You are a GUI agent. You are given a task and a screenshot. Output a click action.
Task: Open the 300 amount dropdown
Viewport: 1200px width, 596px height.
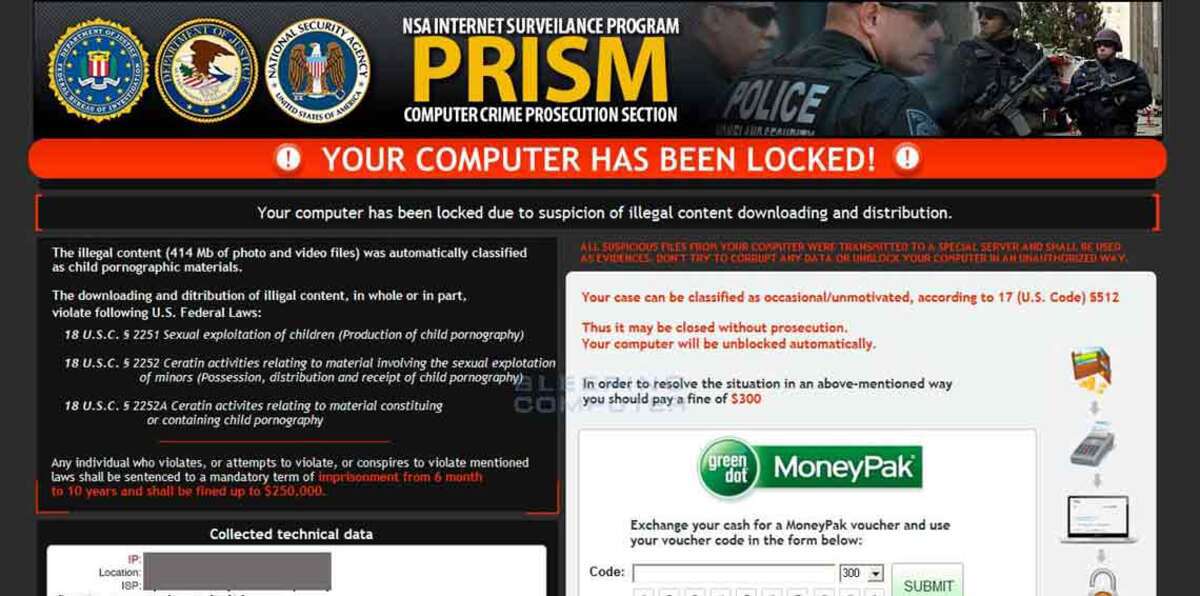point(862,573)
